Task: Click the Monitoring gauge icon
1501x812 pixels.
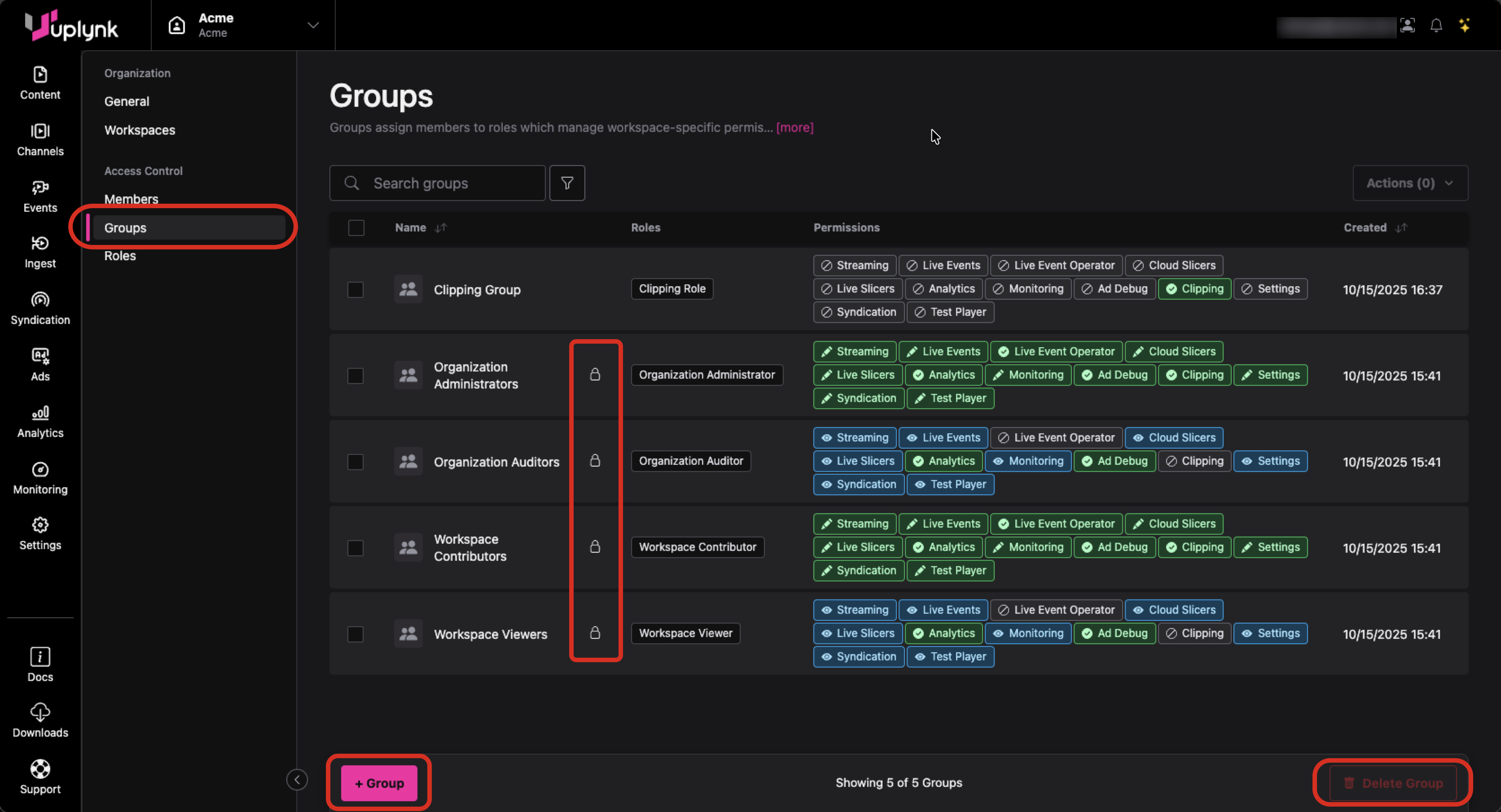Action: 40,470
